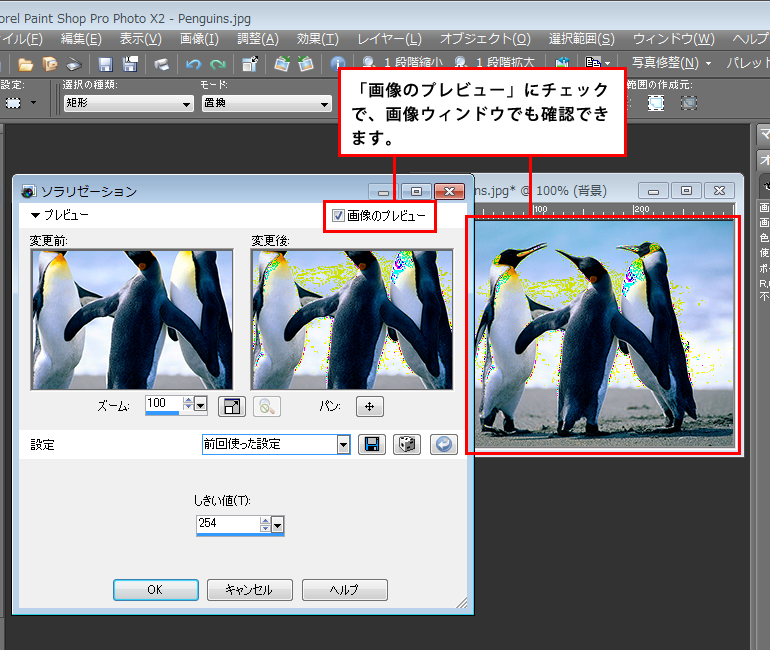Confirm solarization with OK button
Viewport: 770px width, 650px height.
click(x=156, y=590)
